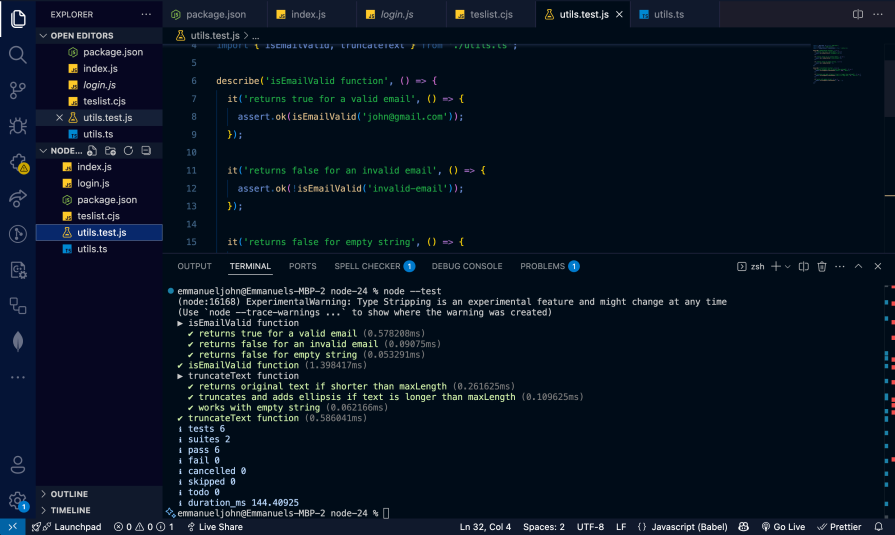
Task: Close the terminal panel
Action: [877, 266]
